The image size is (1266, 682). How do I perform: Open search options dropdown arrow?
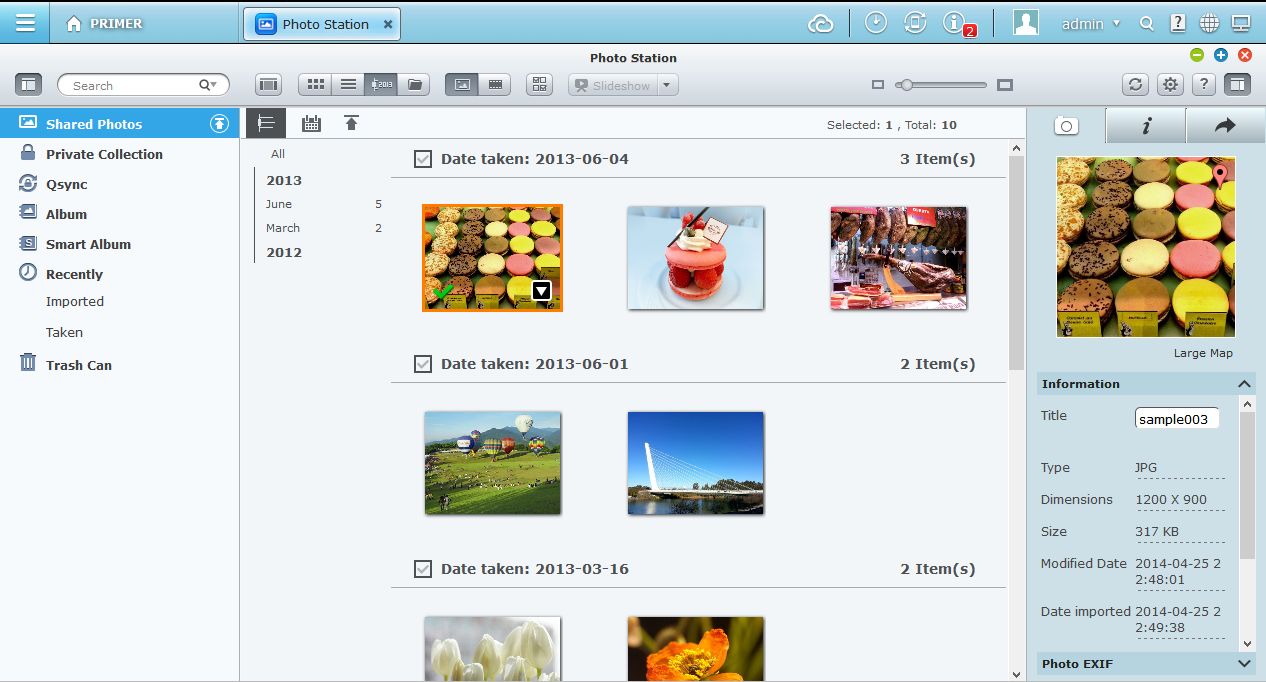pos(208,86)
